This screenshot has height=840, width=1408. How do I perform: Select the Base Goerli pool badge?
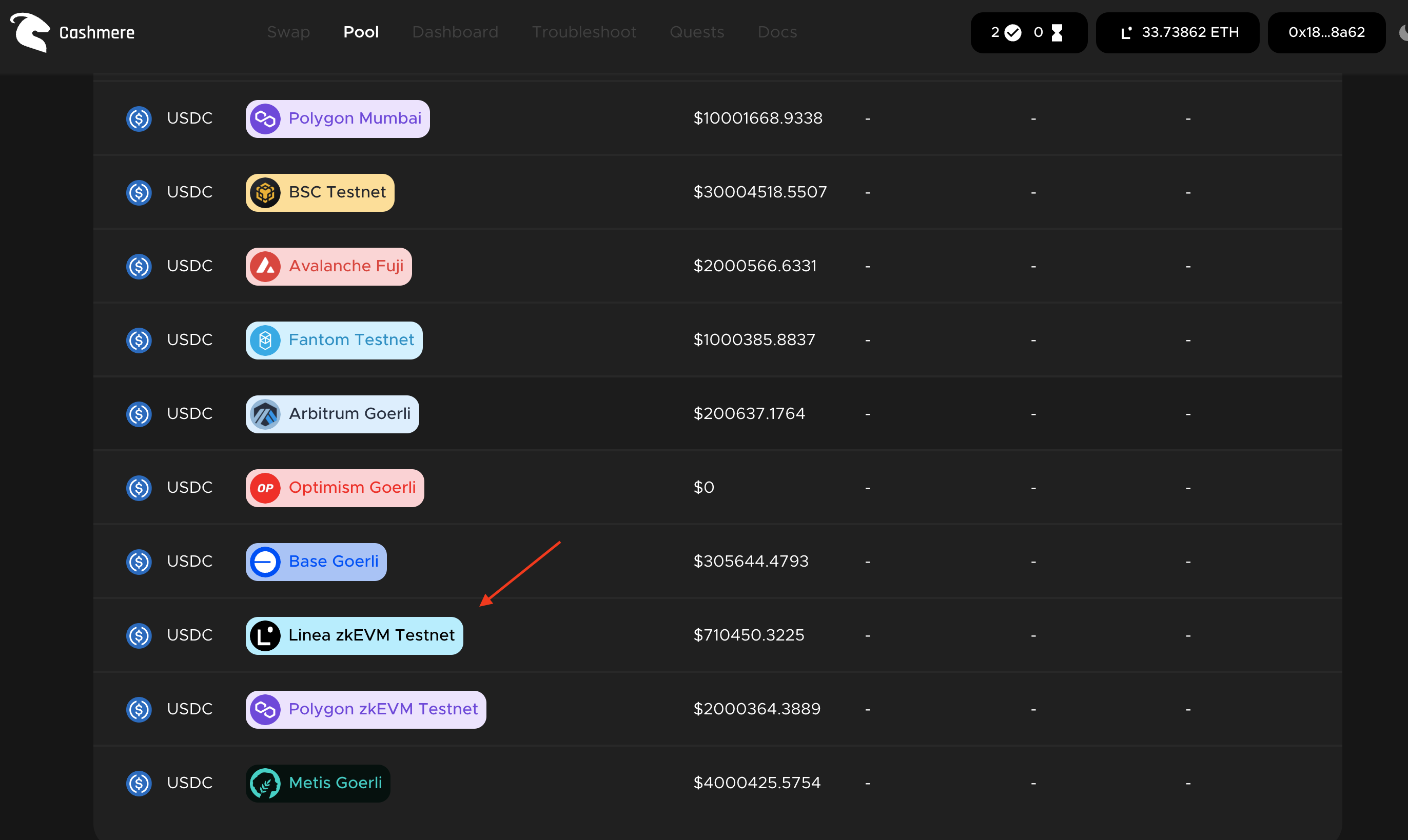click(x=316, y=562)
